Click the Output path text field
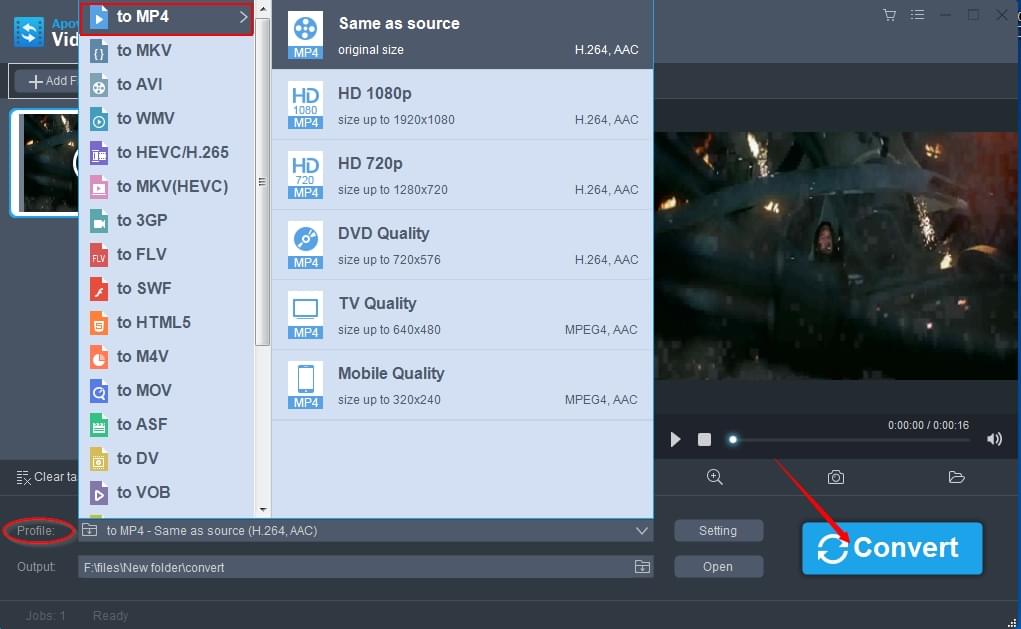Viewport: 1021px width, 629px height. [350, 567]
